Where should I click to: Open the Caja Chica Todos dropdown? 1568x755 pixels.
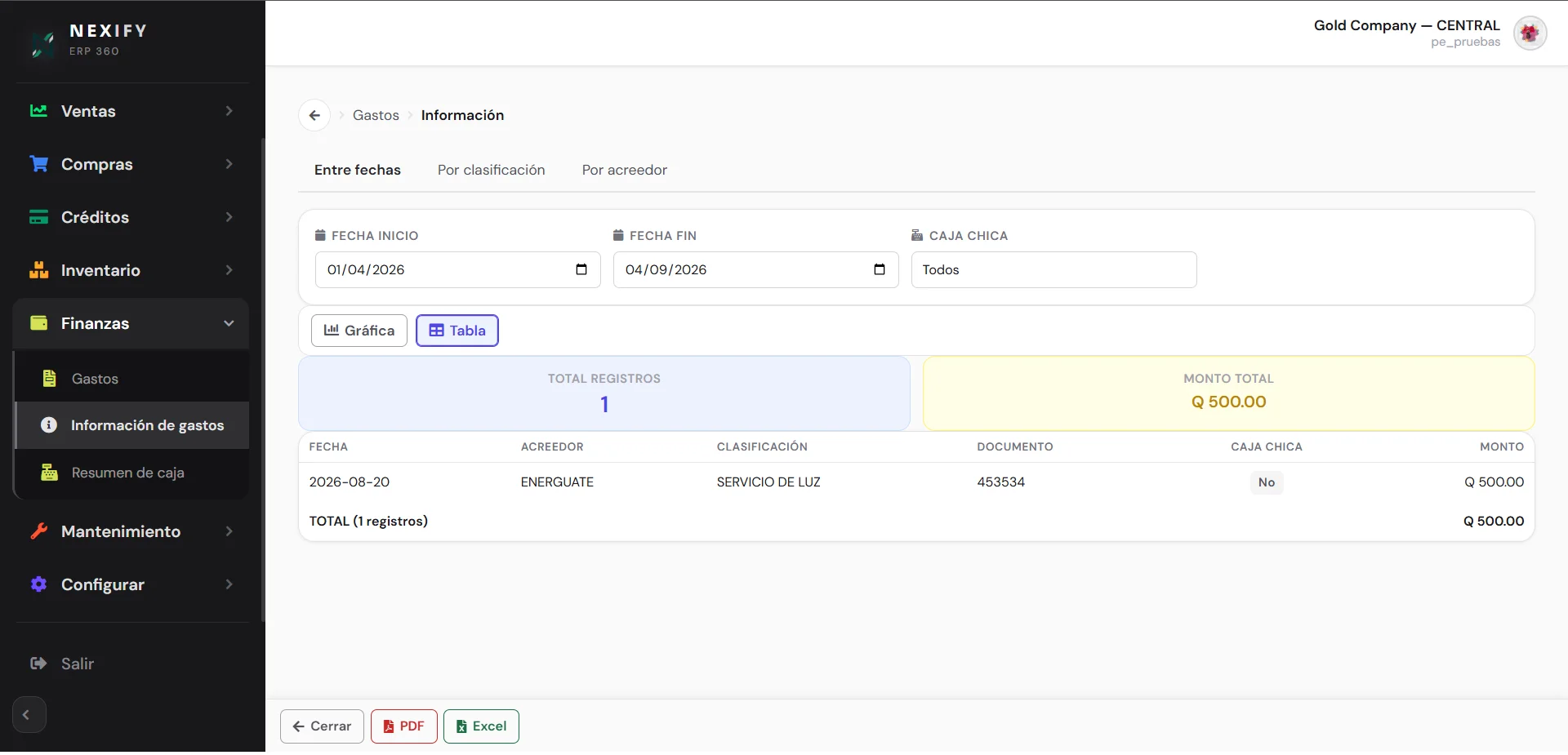tap(1053, 269)
